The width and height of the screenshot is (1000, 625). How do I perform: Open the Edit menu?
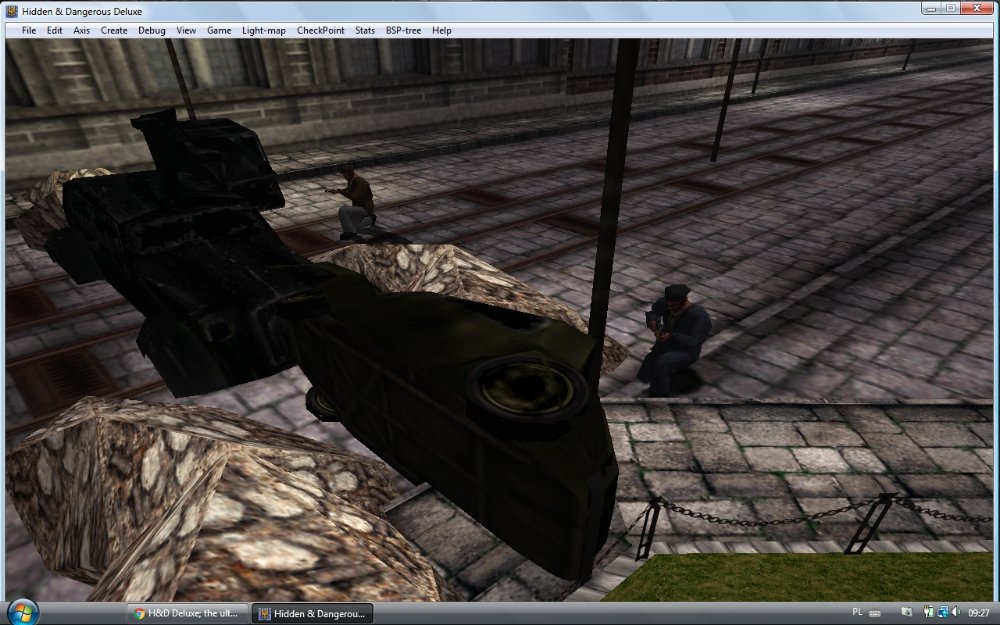[x=54, y=30]
